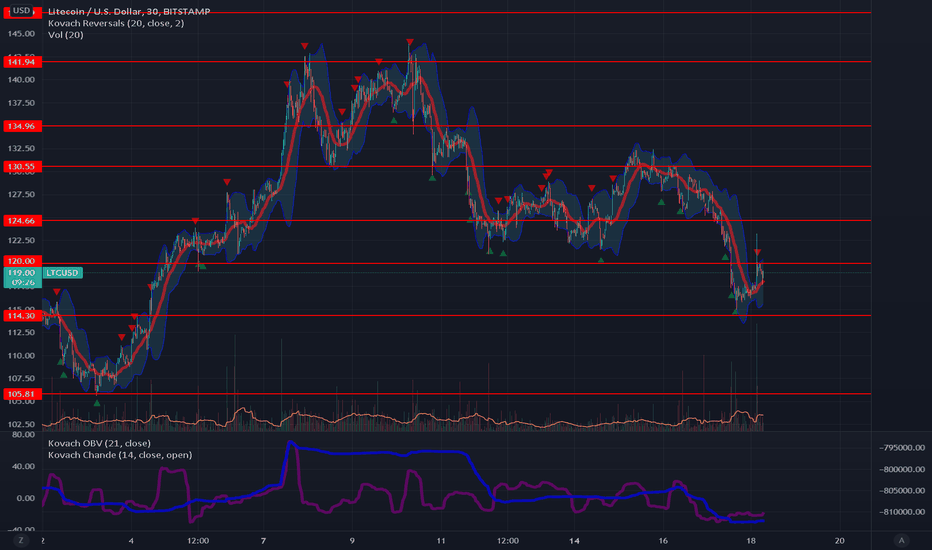Click the 137.50 price axis value
Image resolution: width=932 pixels, height=550 pixels.
pos(21,103)
